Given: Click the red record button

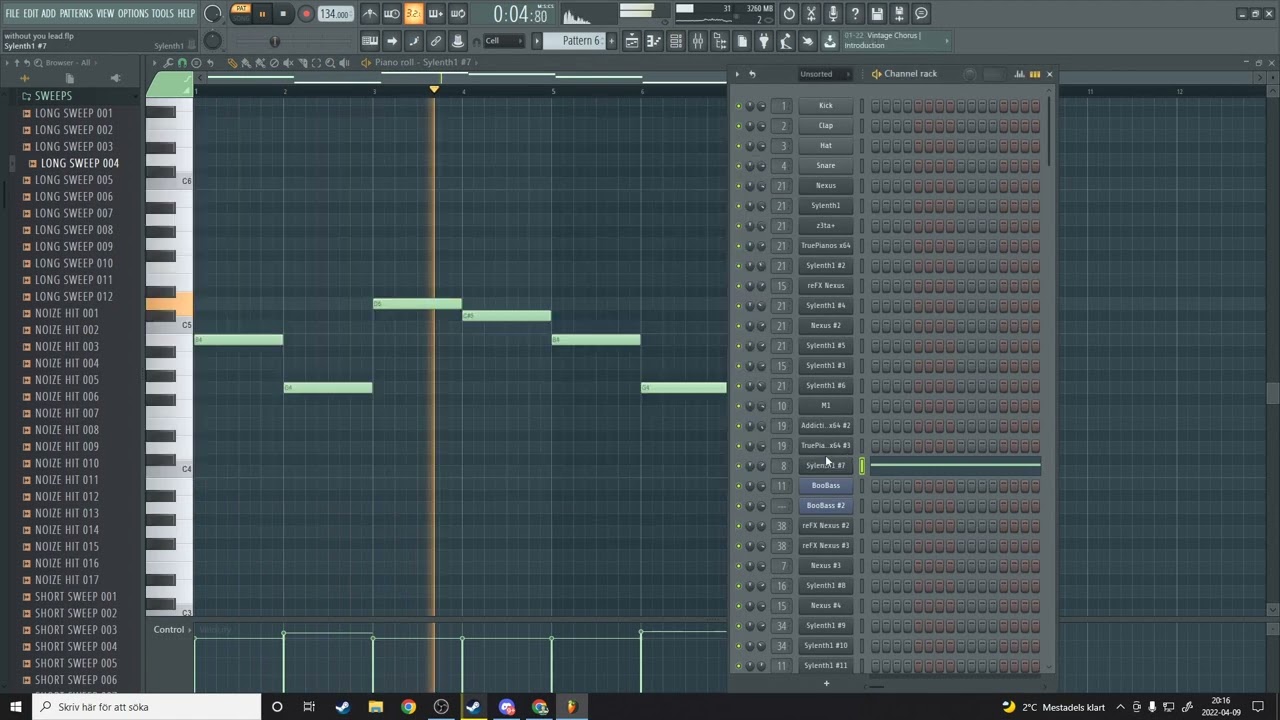Looking at the screenshot, I should click(x=306, y=14).
